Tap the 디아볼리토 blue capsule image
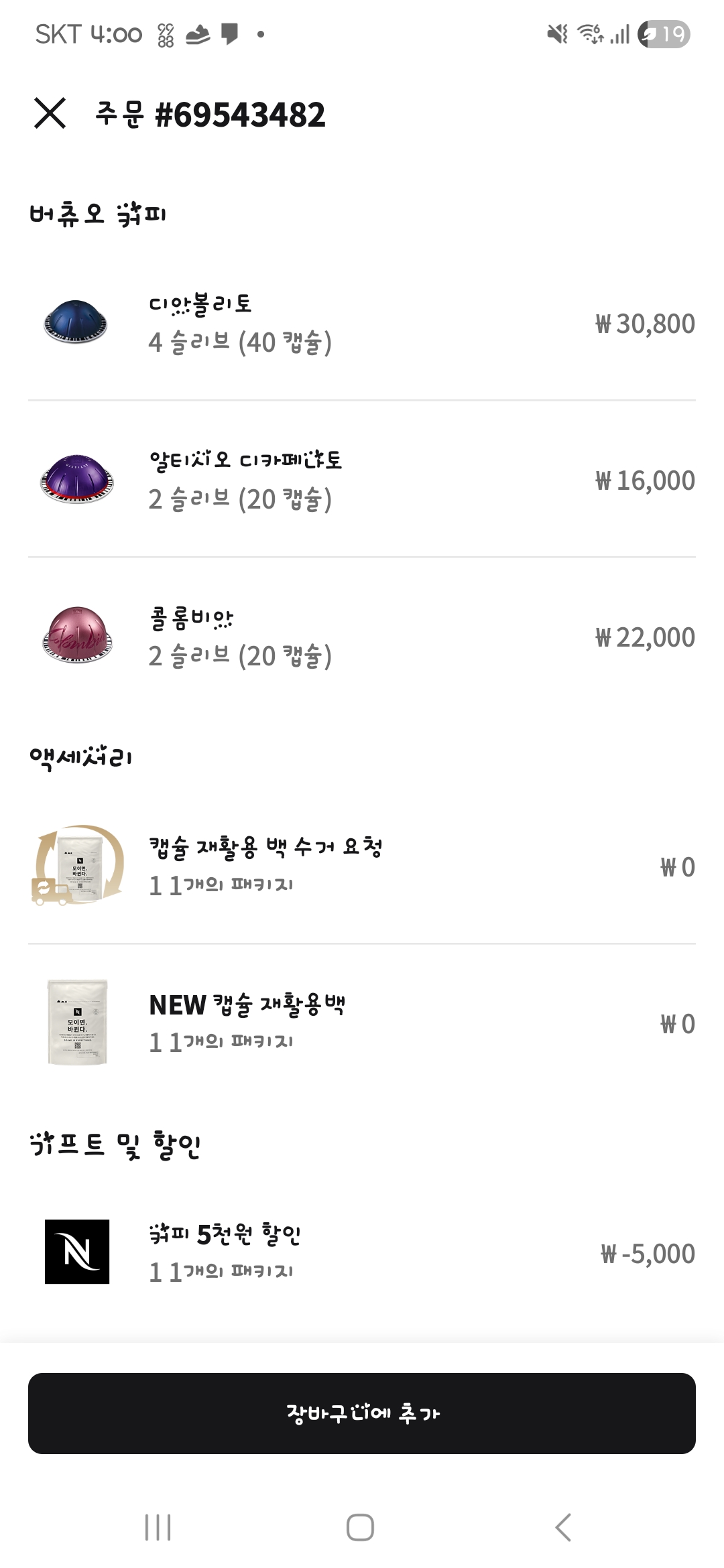 coord(76,322)
